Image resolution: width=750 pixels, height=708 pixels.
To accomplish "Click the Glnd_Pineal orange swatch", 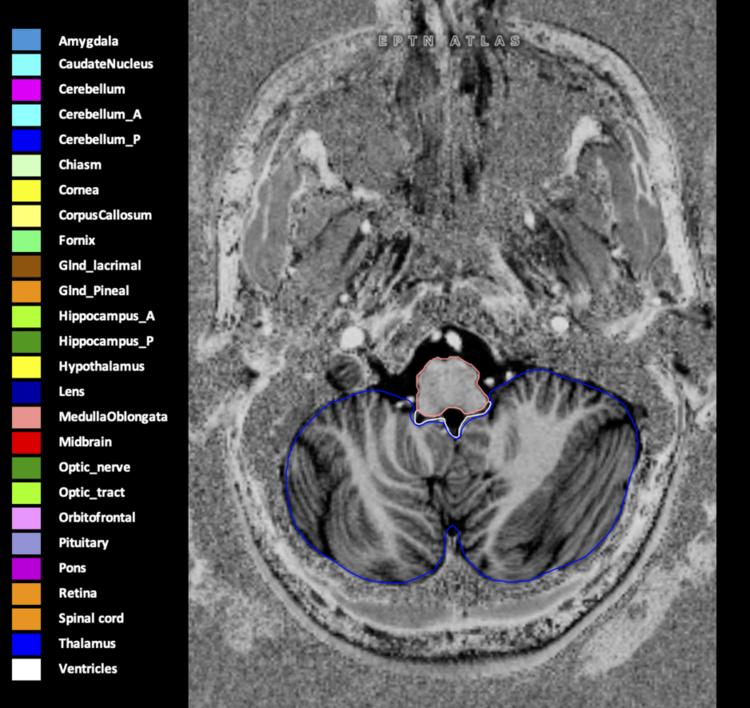I will [26, 291].
